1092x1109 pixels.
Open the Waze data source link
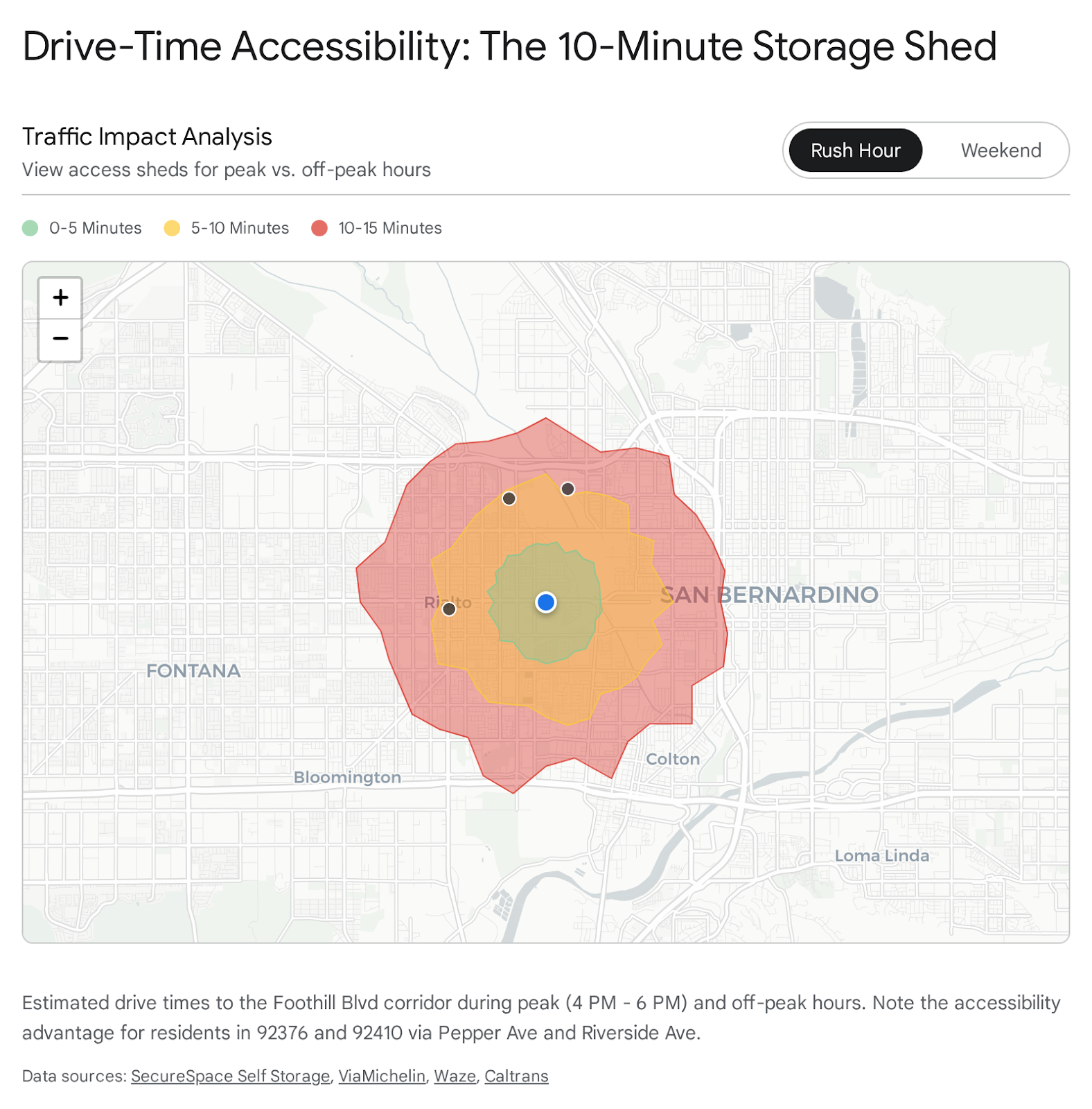[x=455, y=1076]
